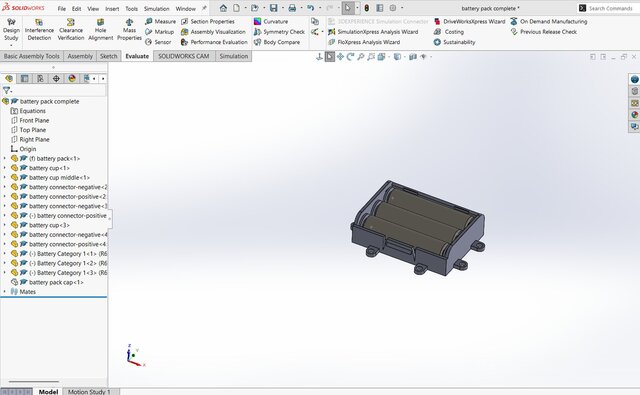Select the Measure tool
This screenshot has height=395, width=640.
pyautogui.click(x=160, y=21)
